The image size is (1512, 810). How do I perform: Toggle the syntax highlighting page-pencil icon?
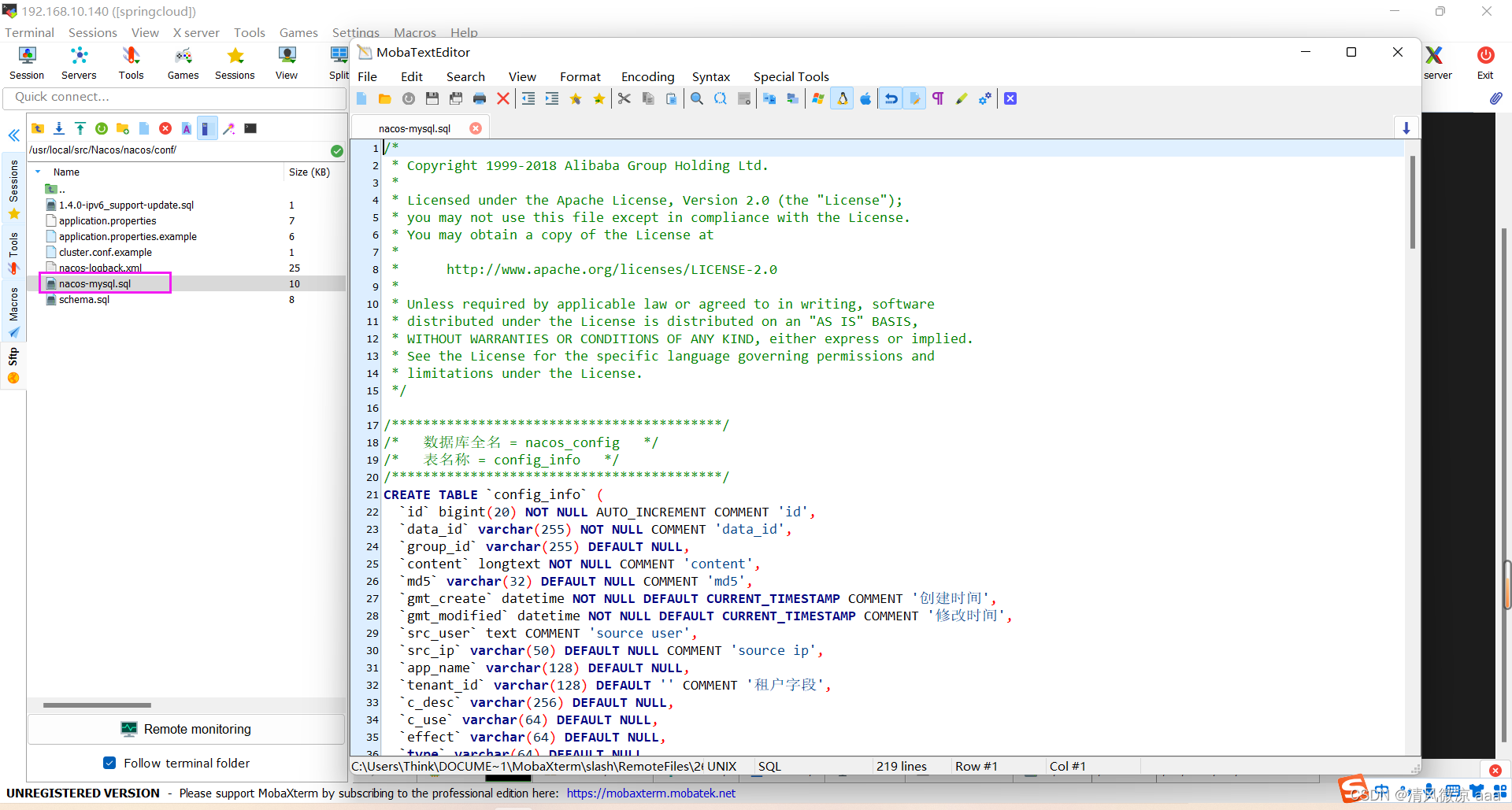pyautogui.click(x=914, y=98)
